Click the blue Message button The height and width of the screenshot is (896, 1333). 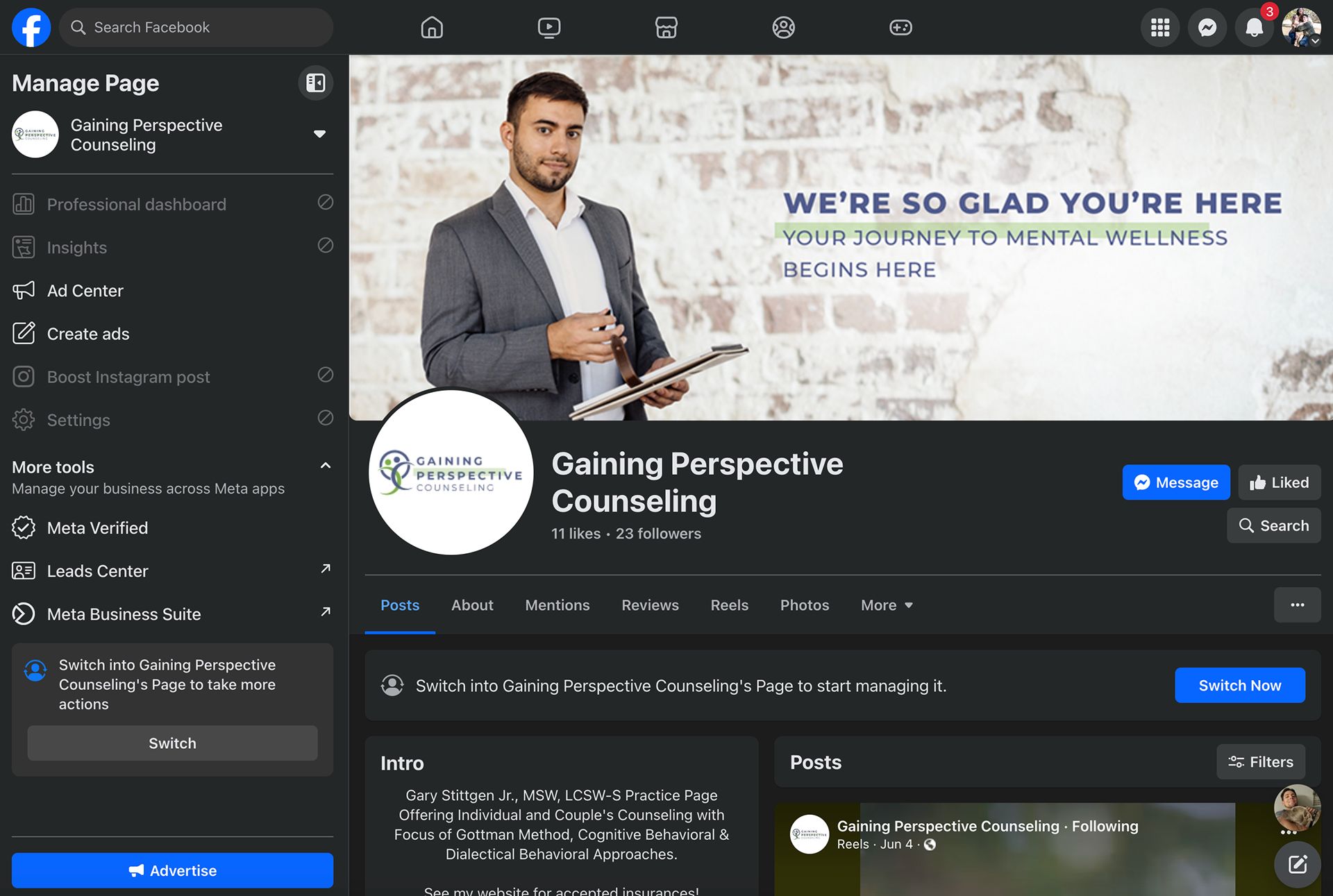1176,482
